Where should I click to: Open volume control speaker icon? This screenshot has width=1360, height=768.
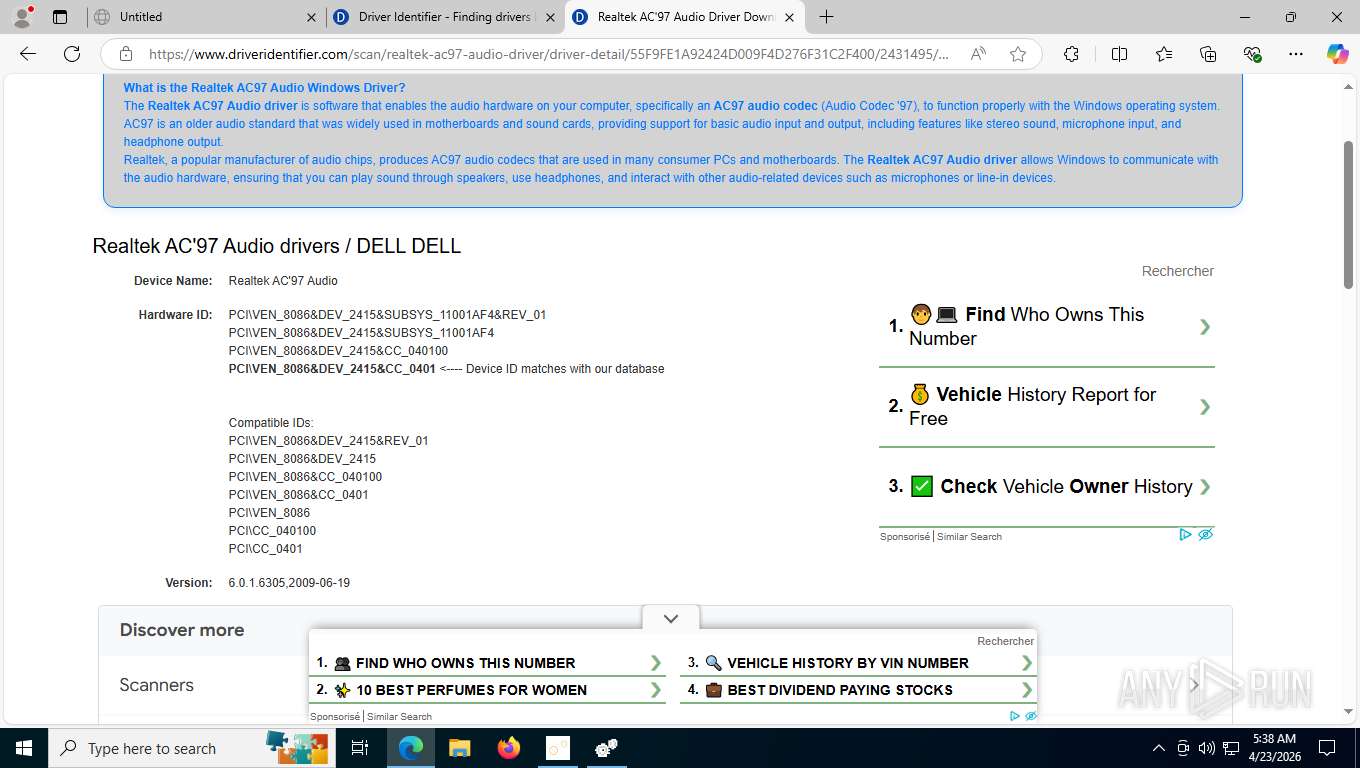coord(1207,748)
